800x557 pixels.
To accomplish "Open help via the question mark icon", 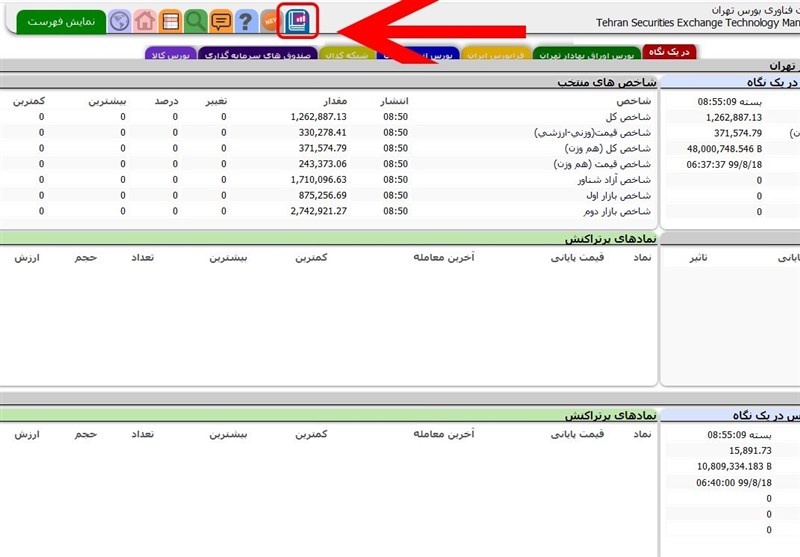I will [245, 21].
